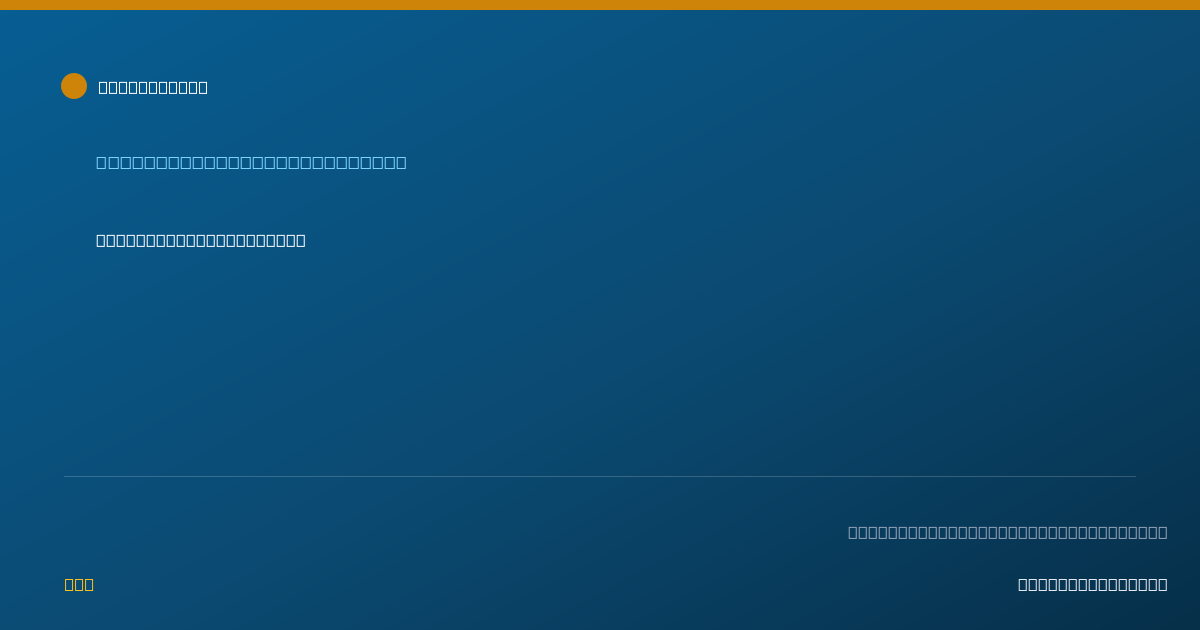Select the gray caption text at bottom right
Viewport: 1200px width, 630px height.
[x=1007, y=532]
